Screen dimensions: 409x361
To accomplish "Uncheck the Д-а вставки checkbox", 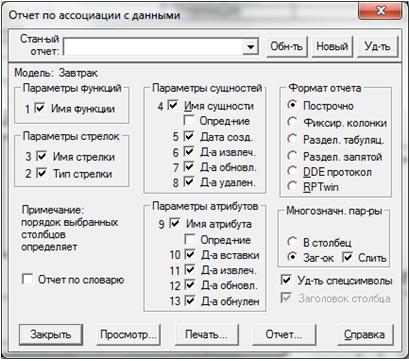I will [x=190, y=255].
